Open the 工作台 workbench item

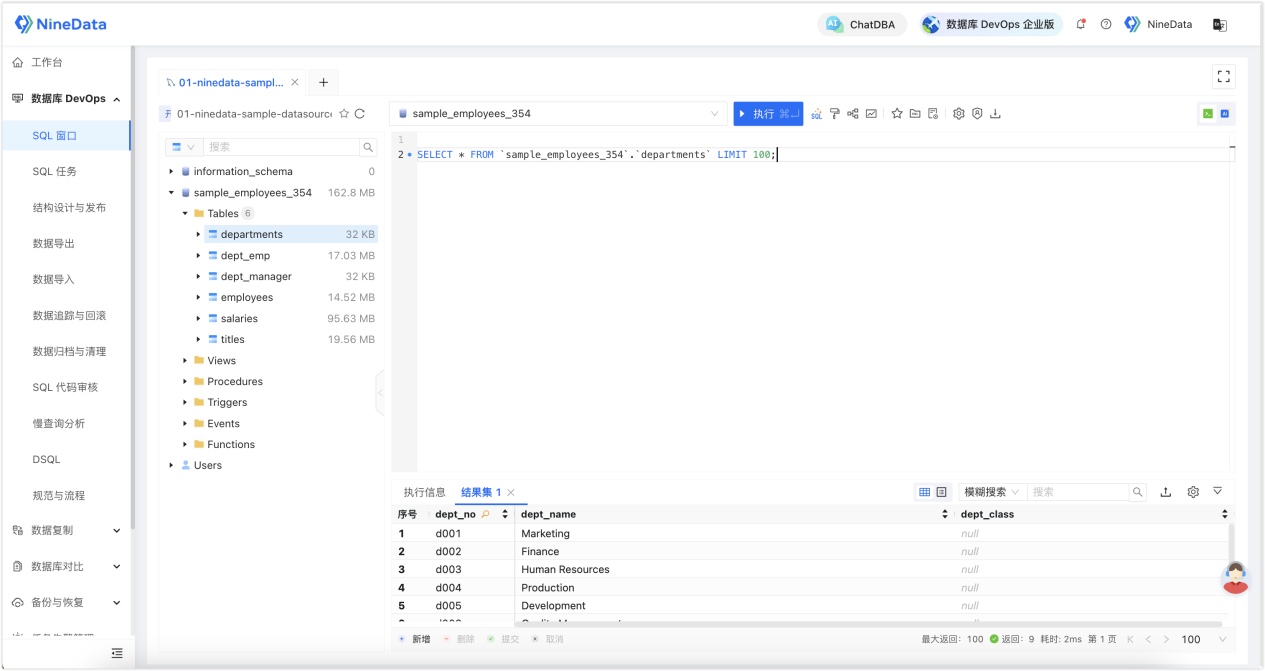pos(47,63)
